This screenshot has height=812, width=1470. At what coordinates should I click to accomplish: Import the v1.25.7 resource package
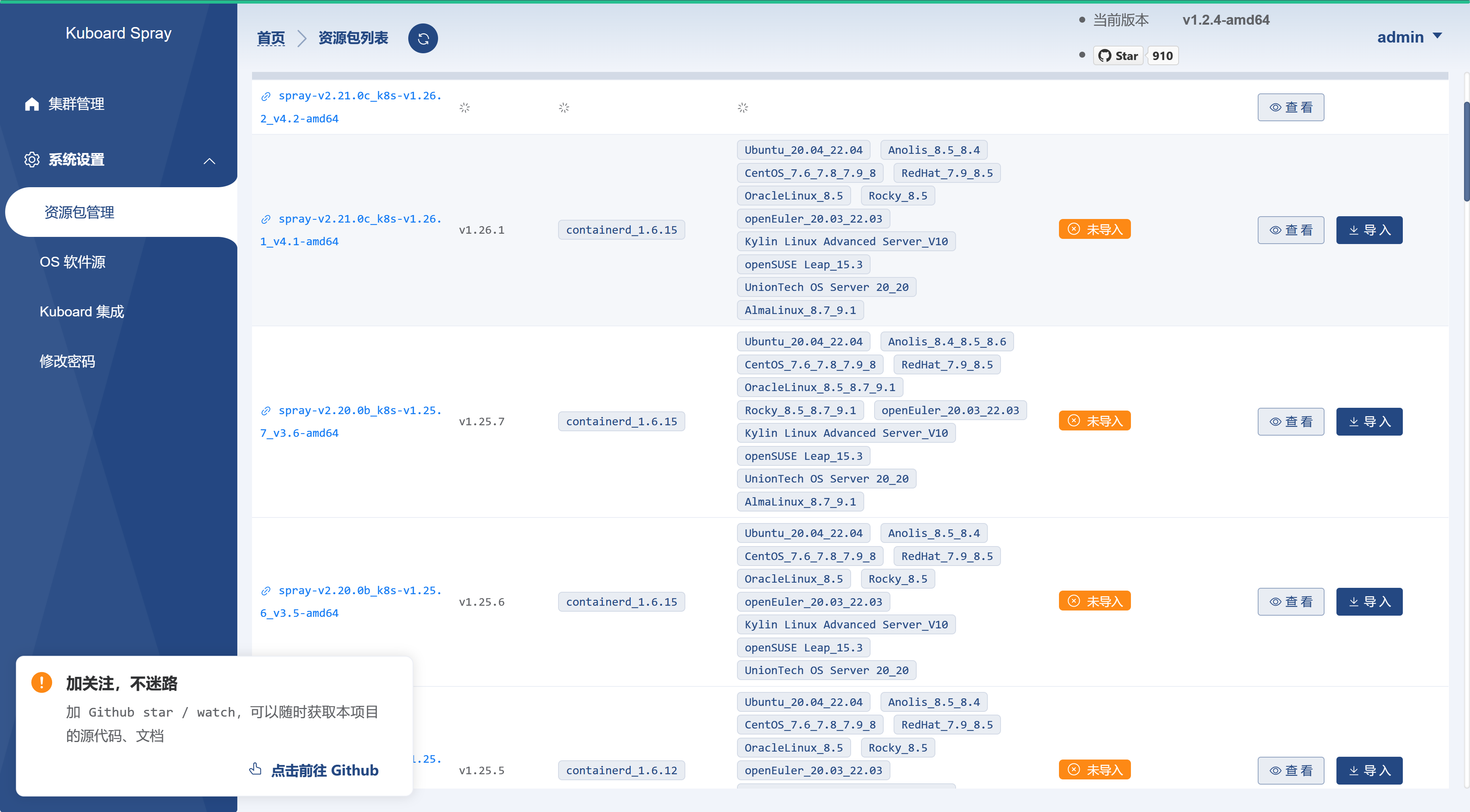point(1368,422)
